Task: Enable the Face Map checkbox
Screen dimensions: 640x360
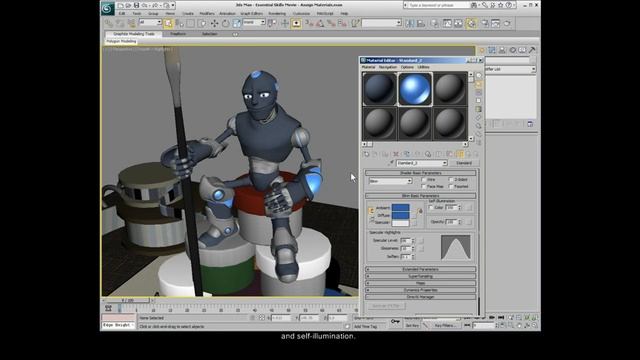Action: click(x=424, y=187)
